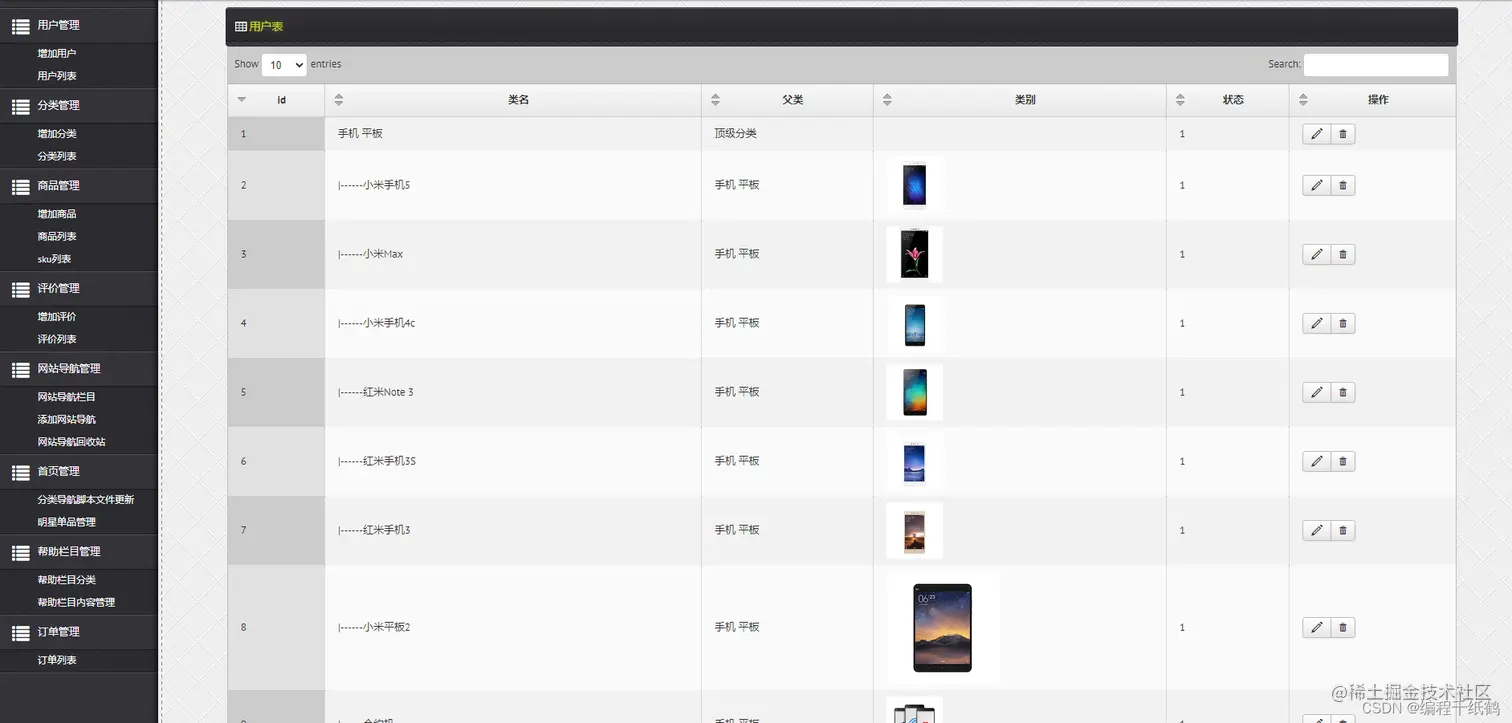Click the 小米手机5 phone thumbnail
This screenshot has height=723, width=1512.
[x=914, y=185]
